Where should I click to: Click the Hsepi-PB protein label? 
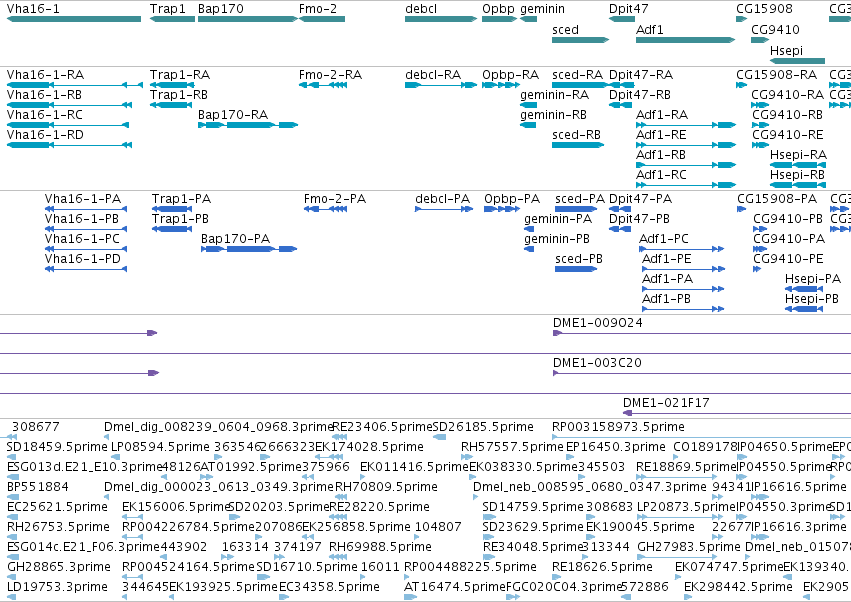(x=811, y=299)
